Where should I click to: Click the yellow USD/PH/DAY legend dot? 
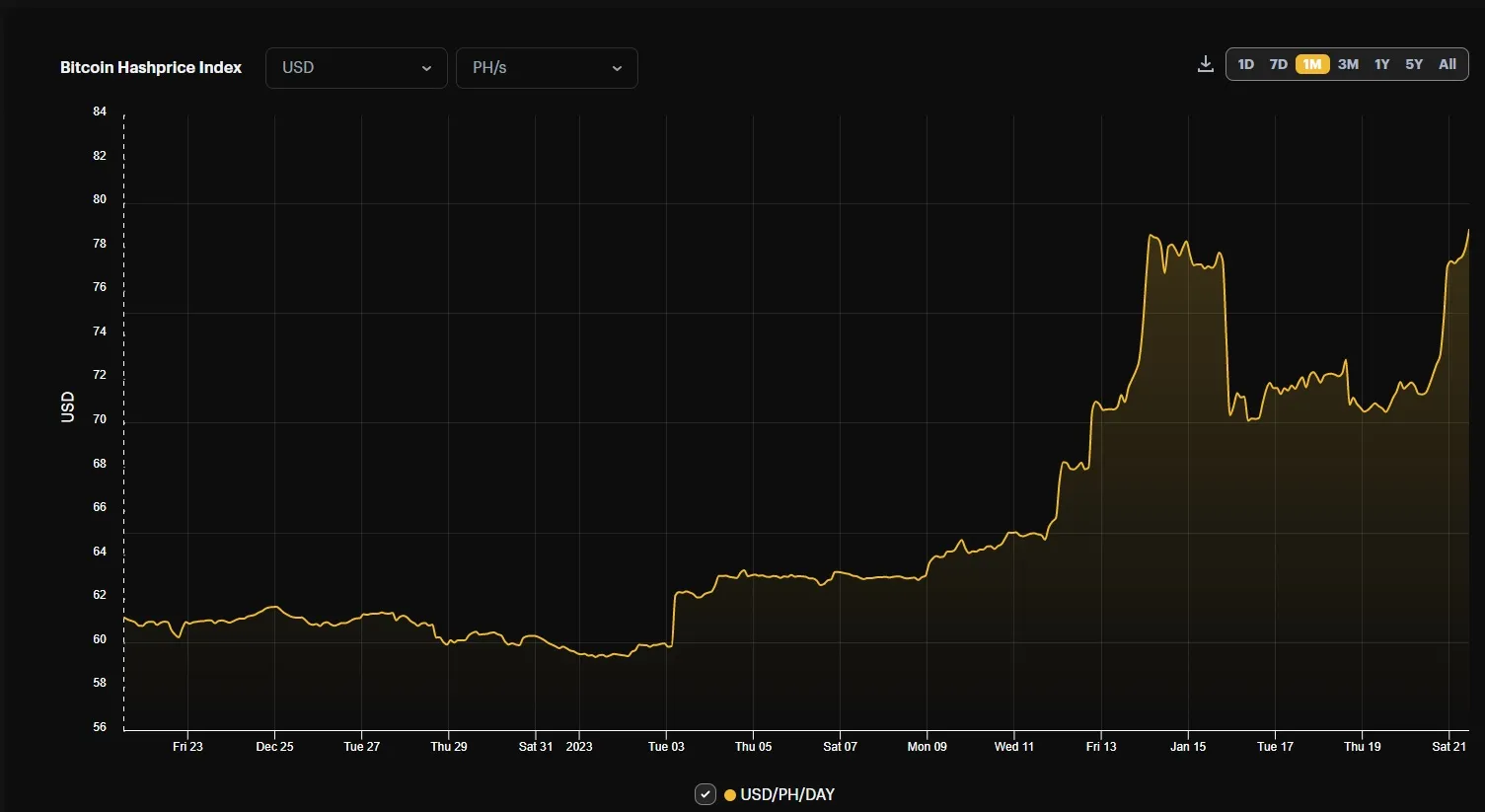tap(730, 794)
